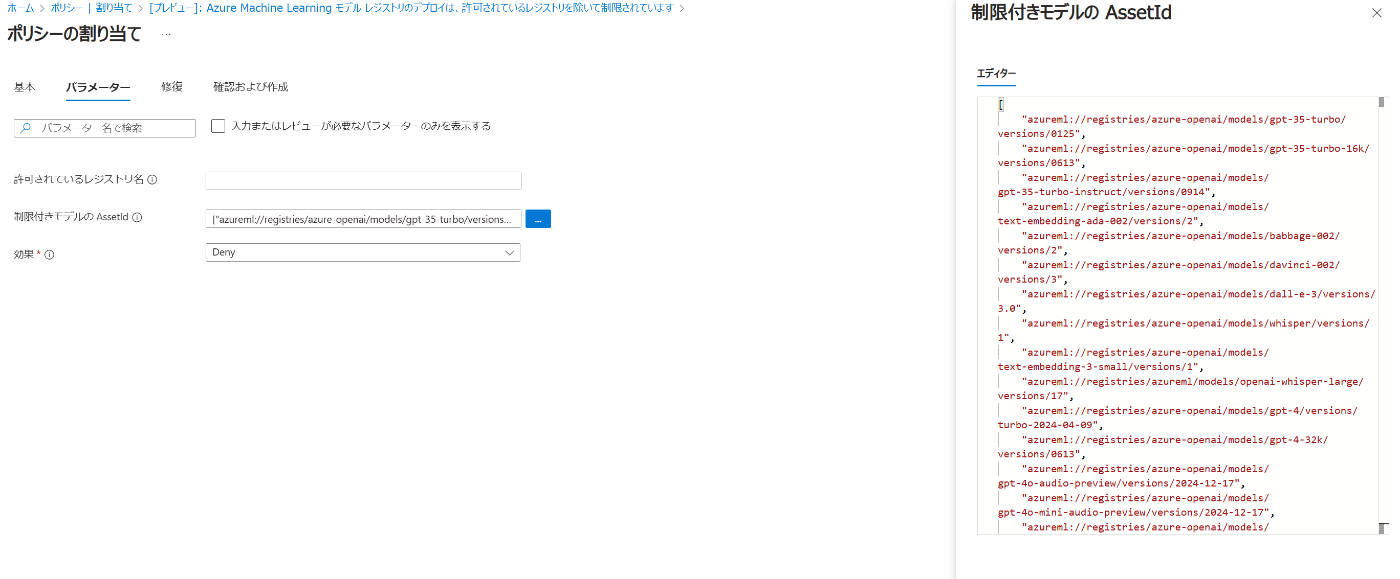Go to the 確認および作成 tab
Viewport: 1400px width, 579px height.
point(251,87)
